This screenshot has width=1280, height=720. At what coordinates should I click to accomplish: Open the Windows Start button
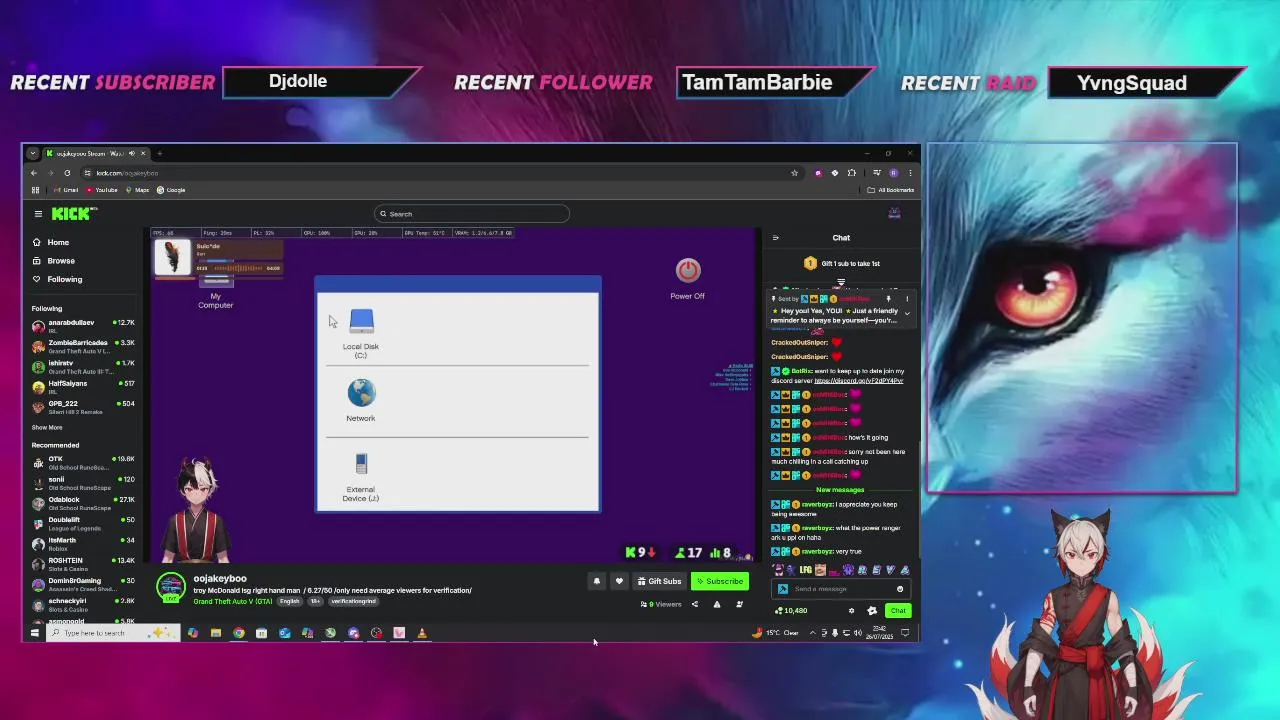tap(34, 633)
